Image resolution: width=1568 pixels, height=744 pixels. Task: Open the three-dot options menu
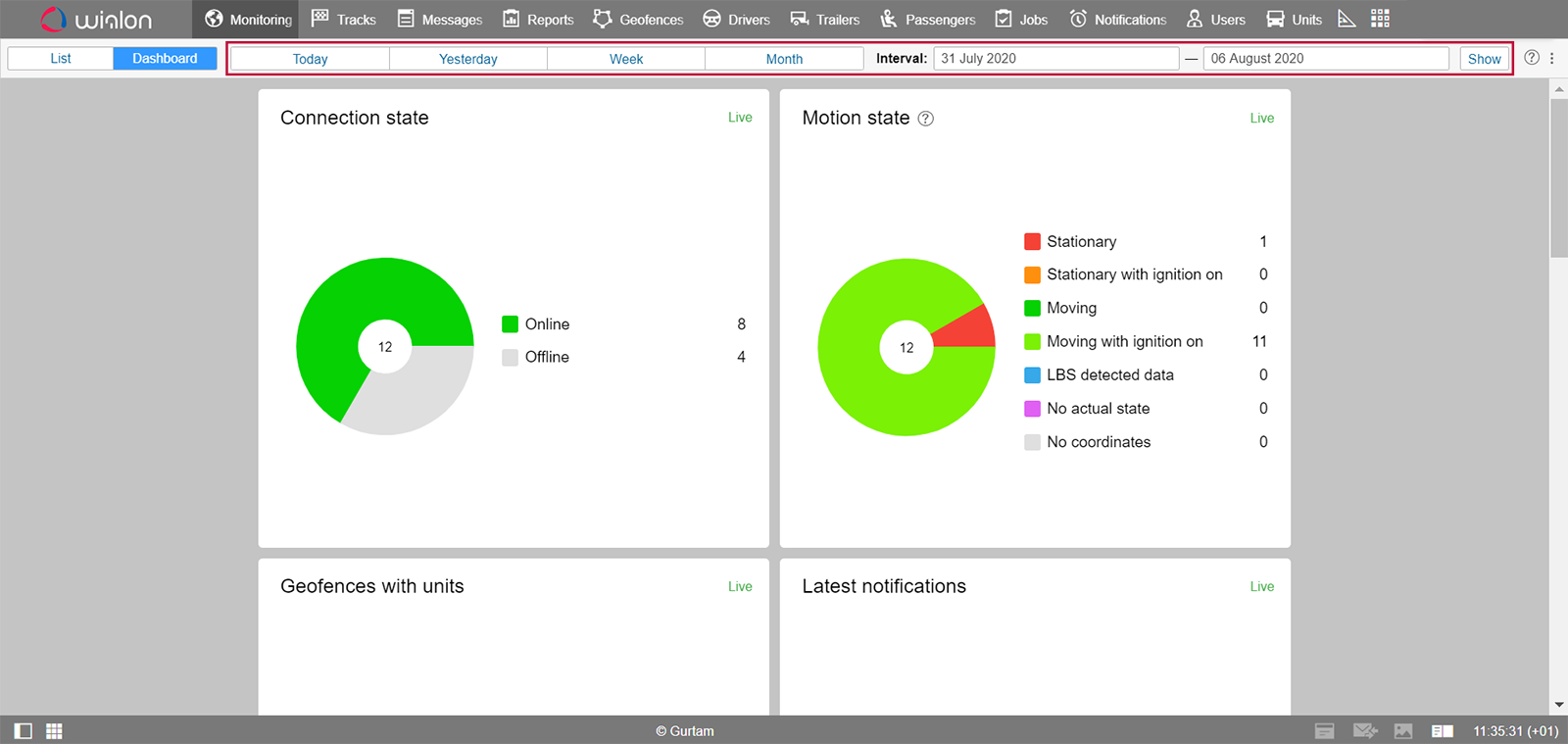[1551, 59]
